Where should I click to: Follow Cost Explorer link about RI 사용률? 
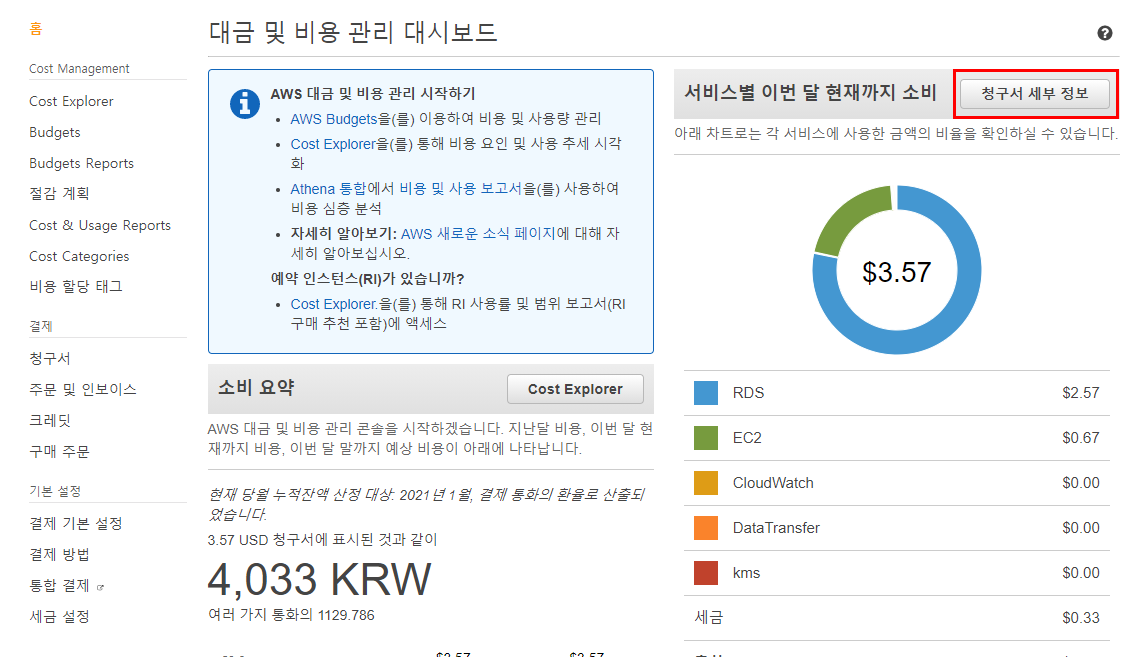pyautogui.click(x=333, y=304)
